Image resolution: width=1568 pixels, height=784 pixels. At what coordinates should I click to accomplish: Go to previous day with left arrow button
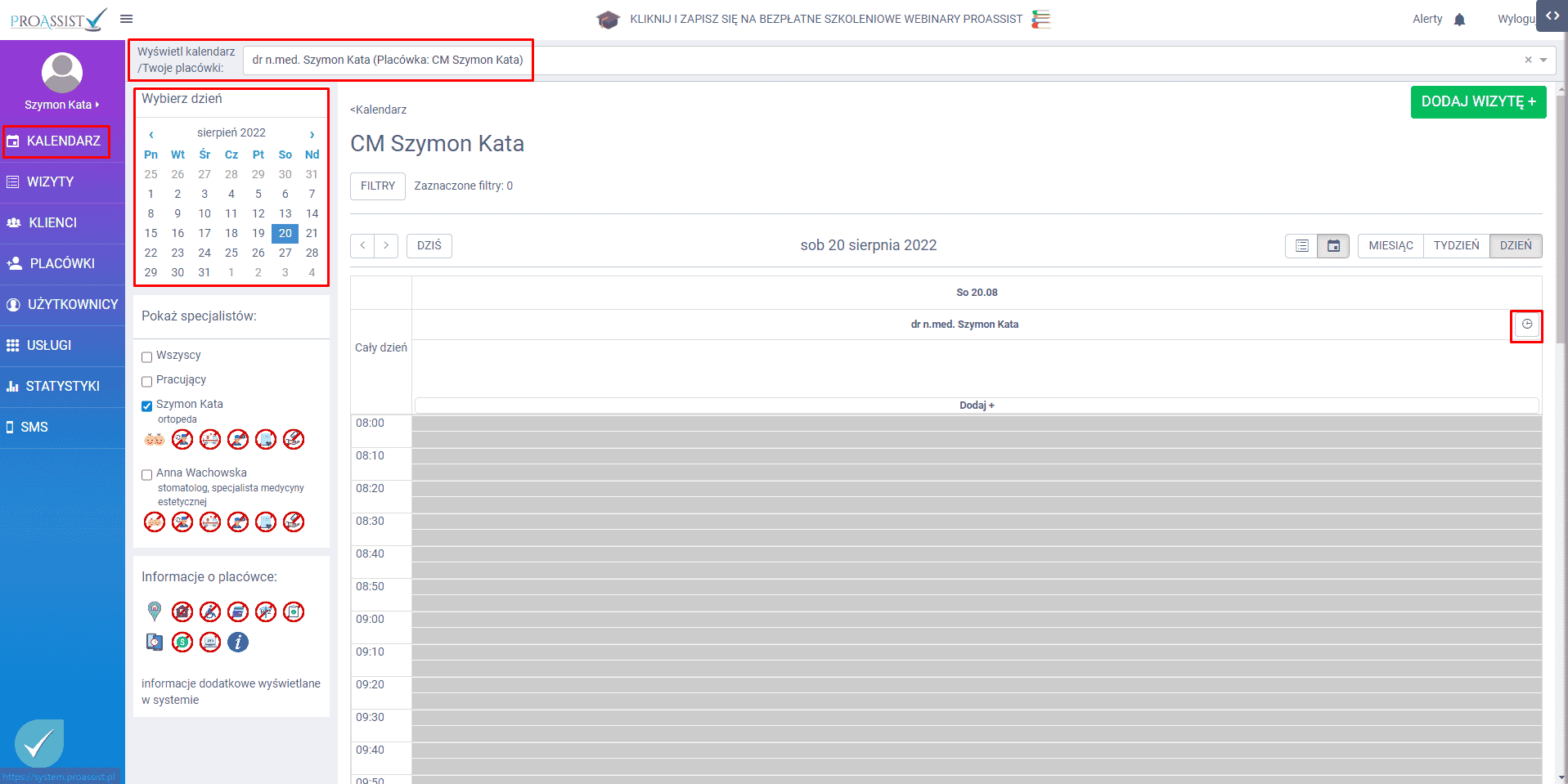[x=362, y=246]
